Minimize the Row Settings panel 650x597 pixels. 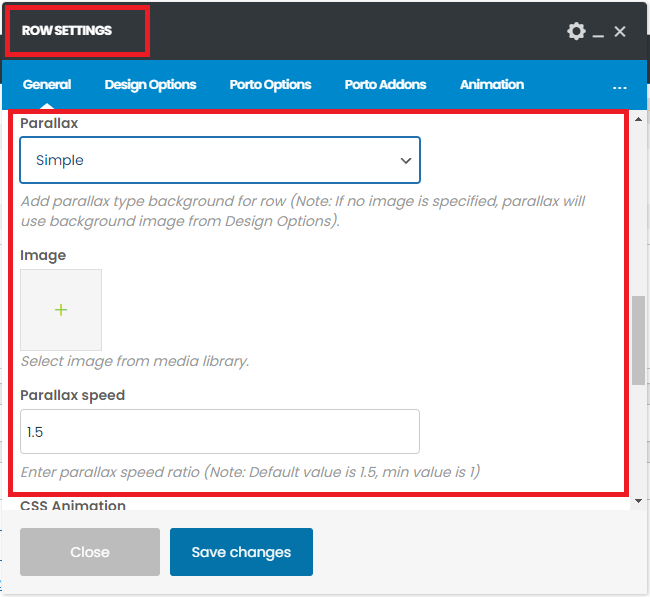coord(598,36)
